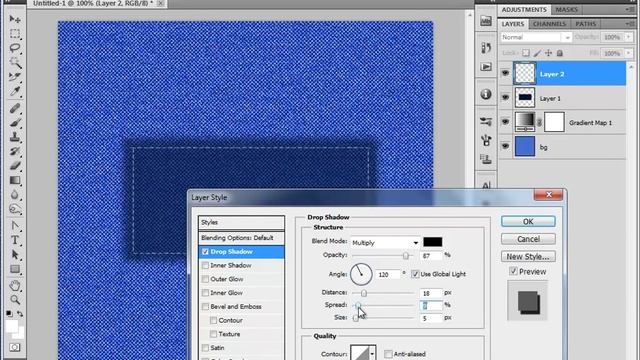
Task: Hide the bg layer visibility
Action: (505, 146)
